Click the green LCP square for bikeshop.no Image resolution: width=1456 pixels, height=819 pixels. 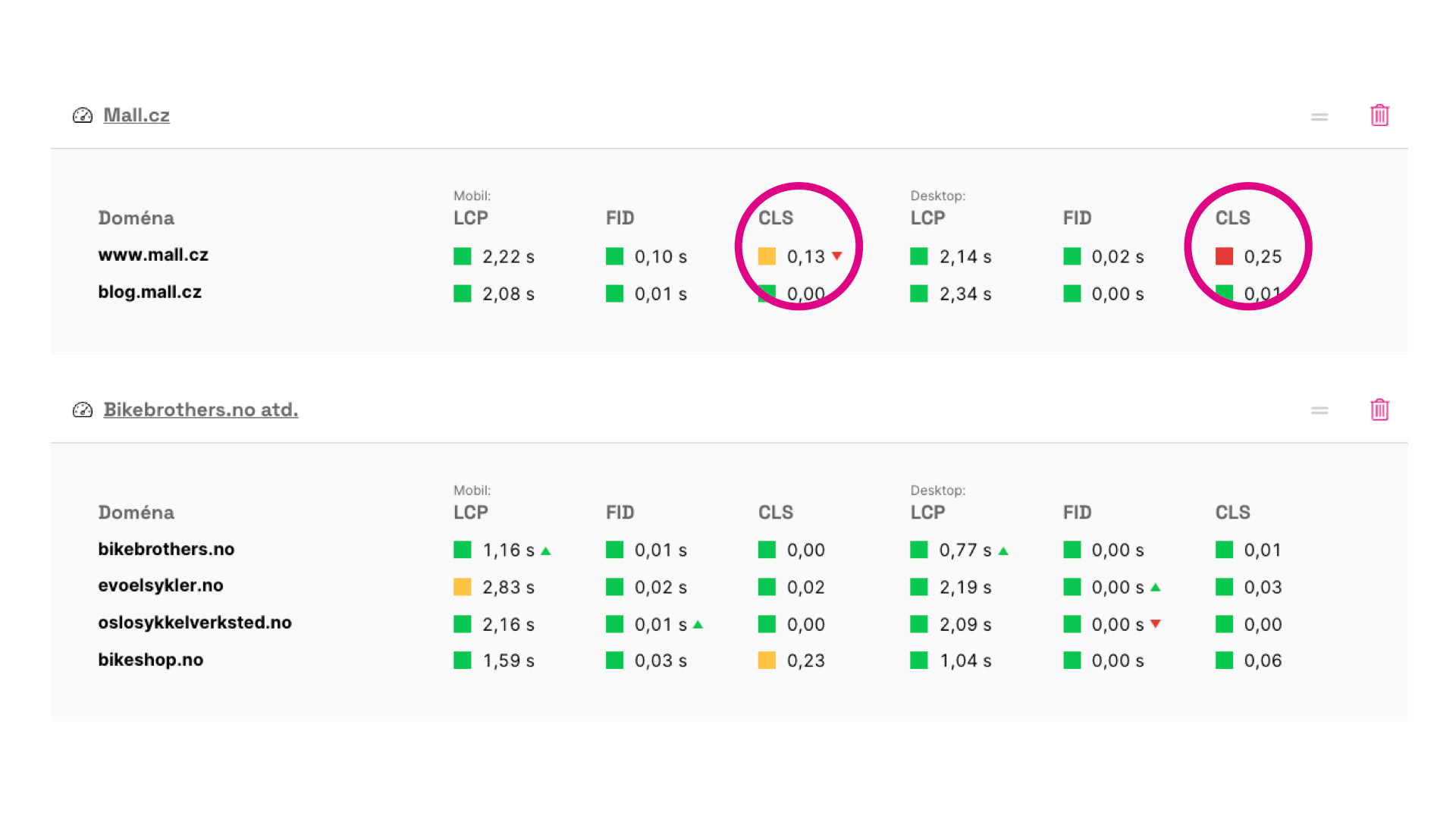click(x=462, y=661)
